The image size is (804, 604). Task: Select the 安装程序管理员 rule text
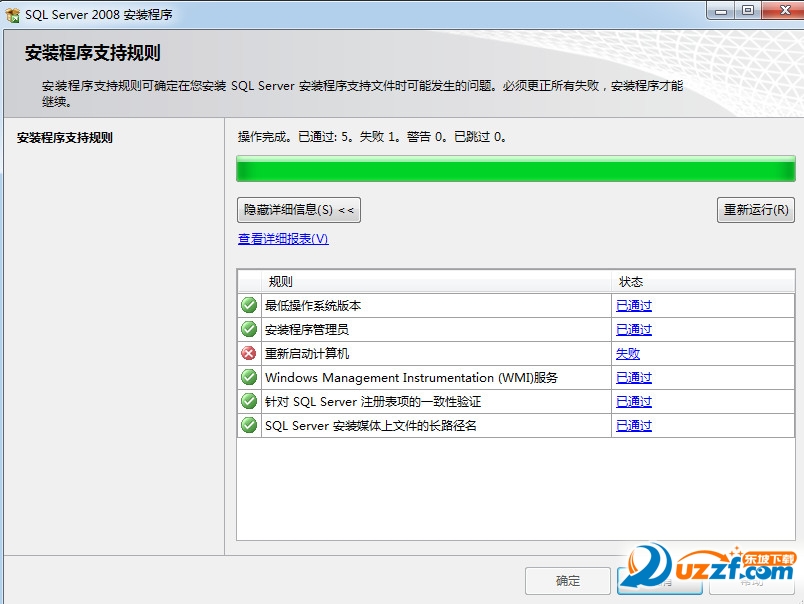click(307, 330)
